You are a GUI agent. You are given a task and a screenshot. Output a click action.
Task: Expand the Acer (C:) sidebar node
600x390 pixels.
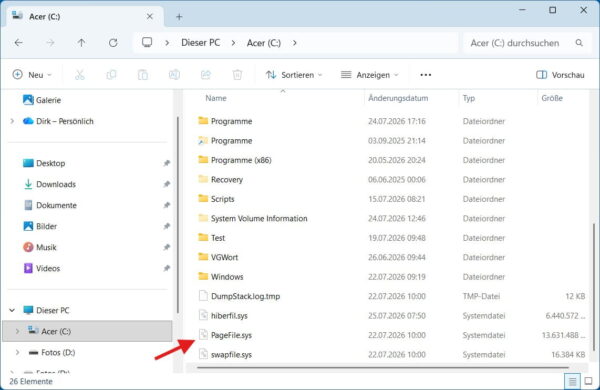point(17,331)
